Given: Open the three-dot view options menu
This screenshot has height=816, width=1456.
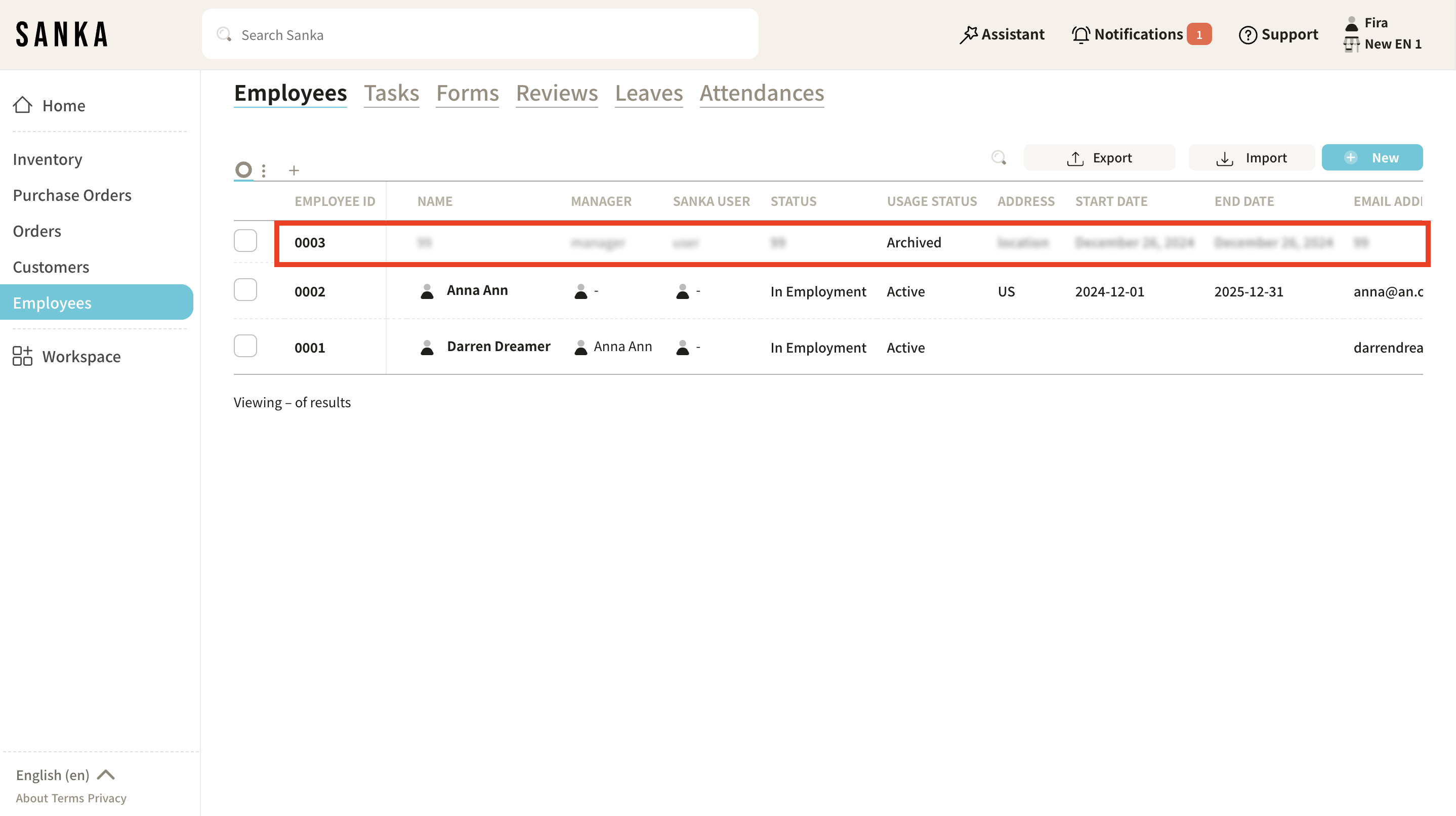Looking at the screenshot, I should coord(264,170).
